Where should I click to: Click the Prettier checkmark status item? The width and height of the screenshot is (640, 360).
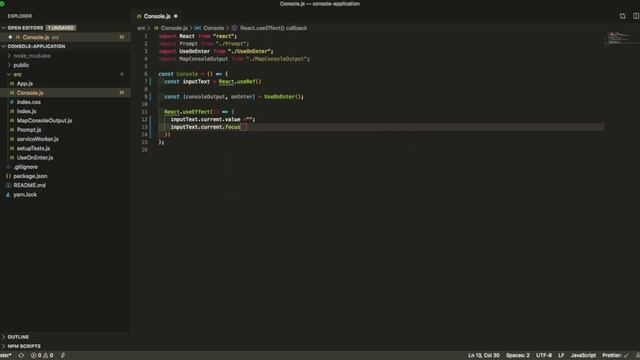[616, 356]
